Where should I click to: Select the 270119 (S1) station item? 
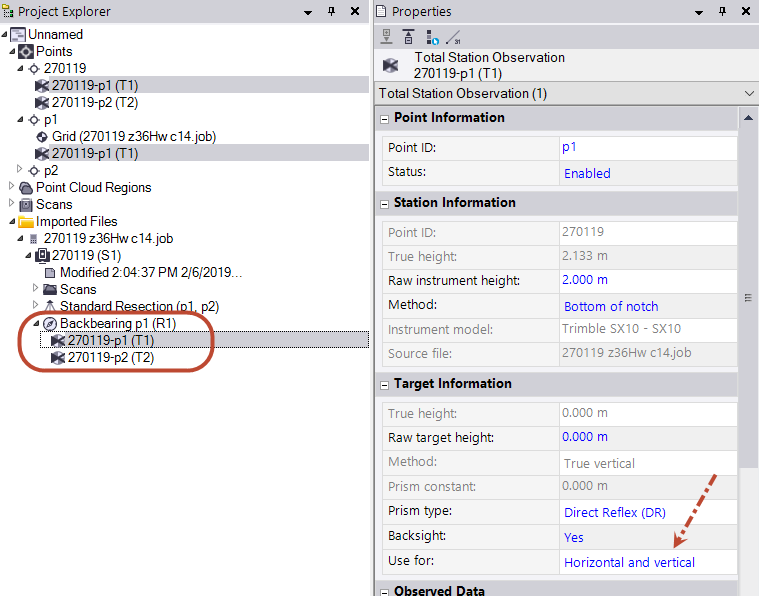coord(87,256)
